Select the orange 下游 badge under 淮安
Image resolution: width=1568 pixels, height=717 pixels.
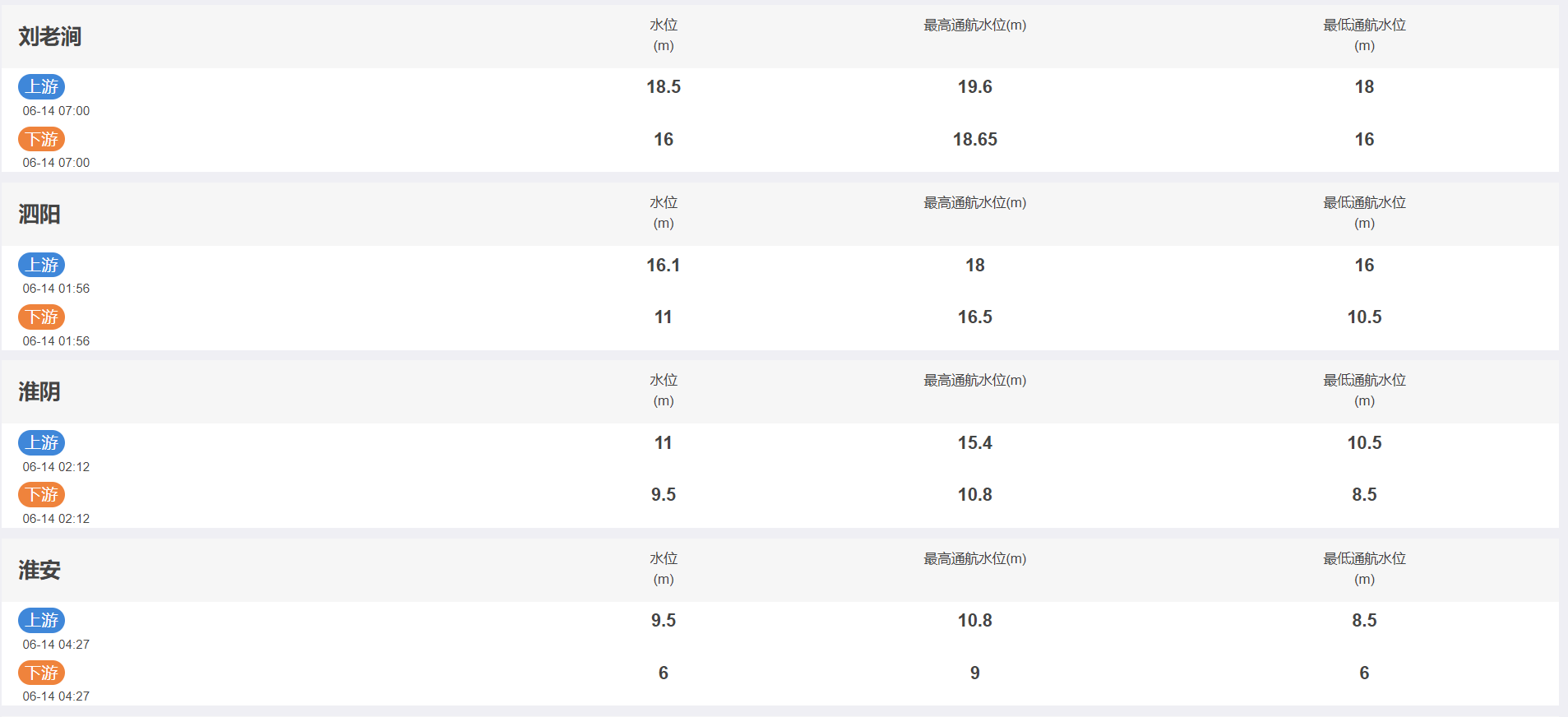[42, 673]
